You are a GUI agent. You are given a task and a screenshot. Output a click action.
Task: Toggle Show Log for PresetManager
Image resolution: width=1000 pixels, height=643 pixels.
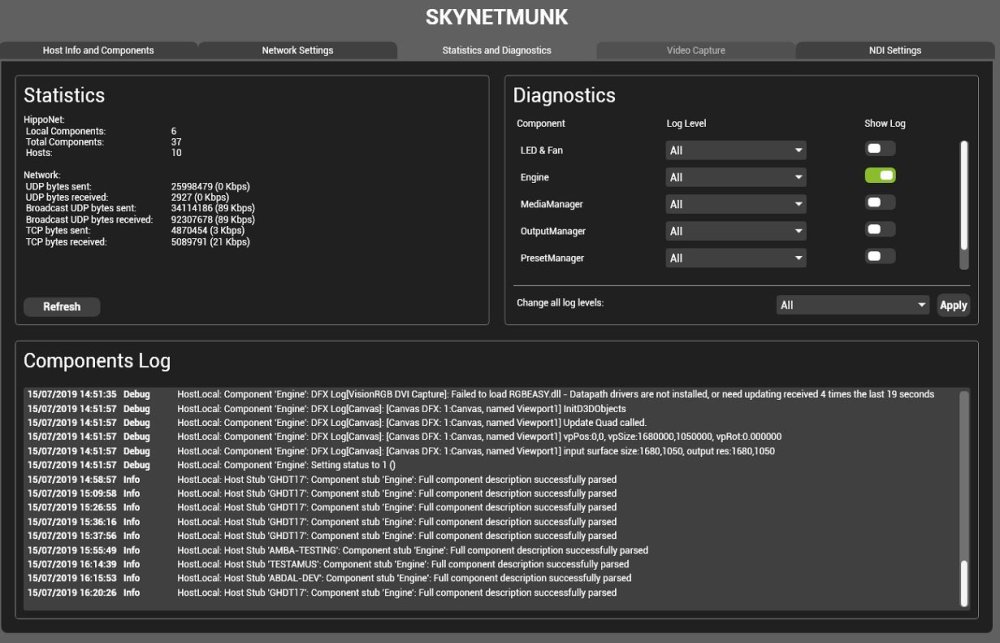(x=880, y=256)
